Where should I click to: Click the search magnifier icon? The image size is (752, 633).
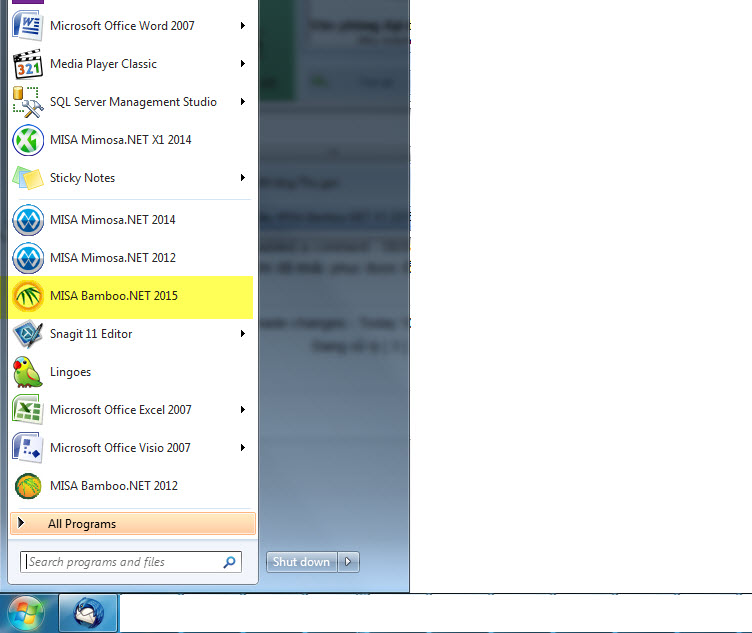[229, 562]
